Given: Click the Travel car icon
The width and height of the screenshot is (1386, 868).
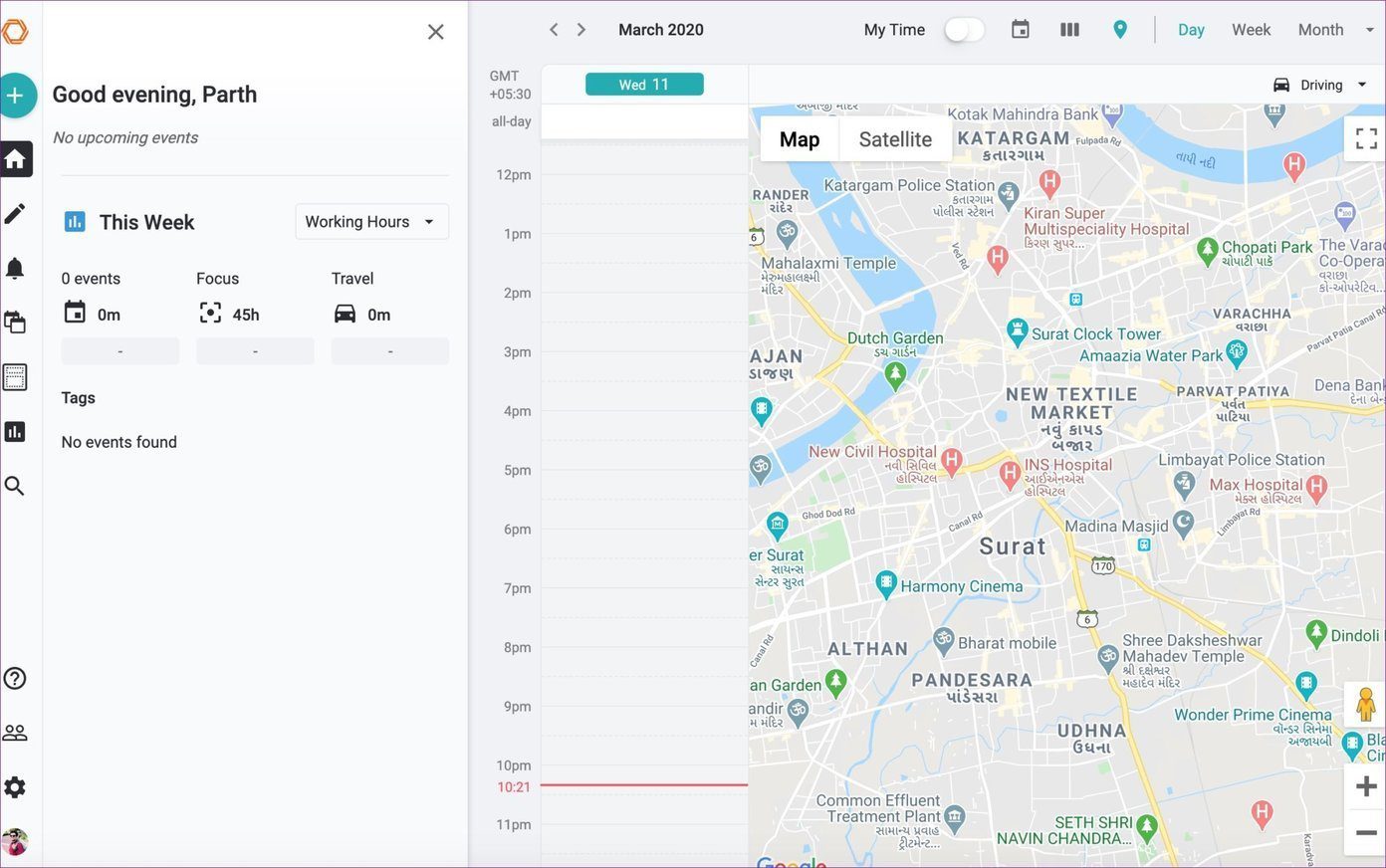Looking at the screenshot, I should tap(345, 314).
